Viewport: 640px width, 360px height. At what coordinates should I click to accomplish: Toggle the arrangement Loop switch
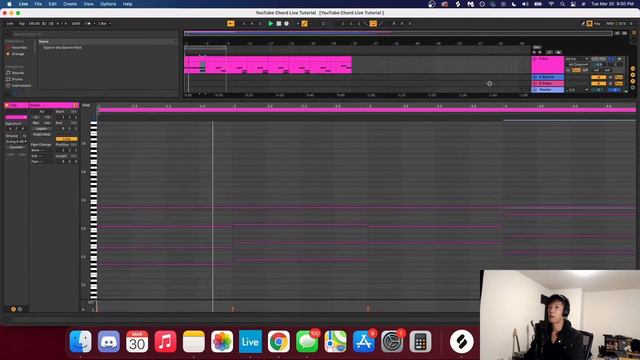373,24
